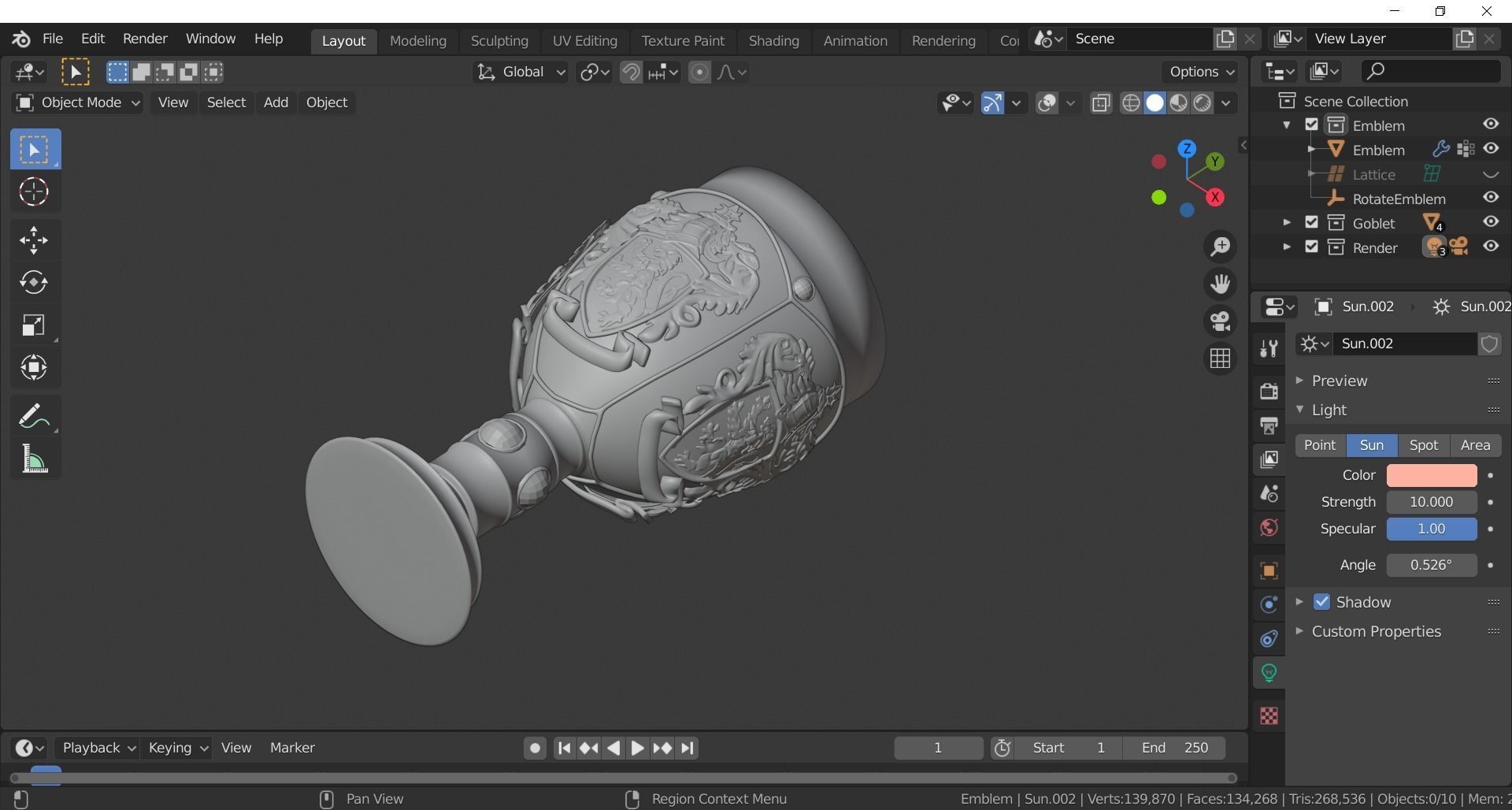
Task: Collapse the Light panel
Action: (1299, 410)
